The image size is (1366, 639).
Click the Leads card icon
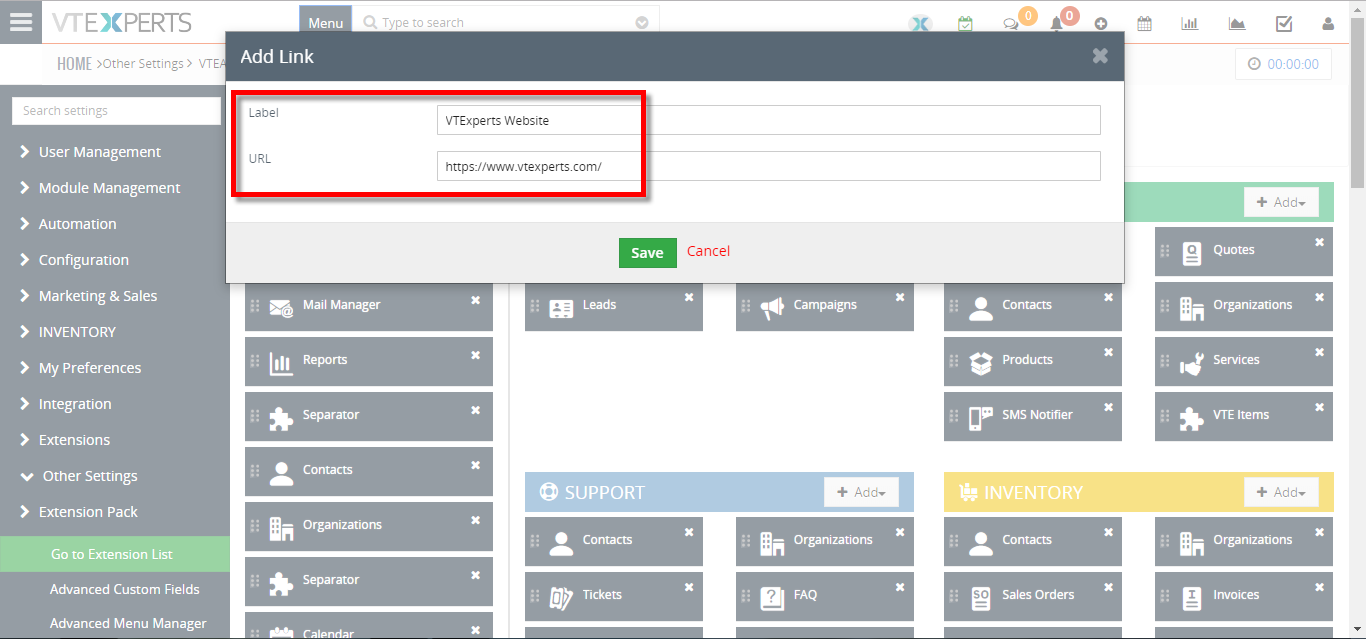coord(561,306)
